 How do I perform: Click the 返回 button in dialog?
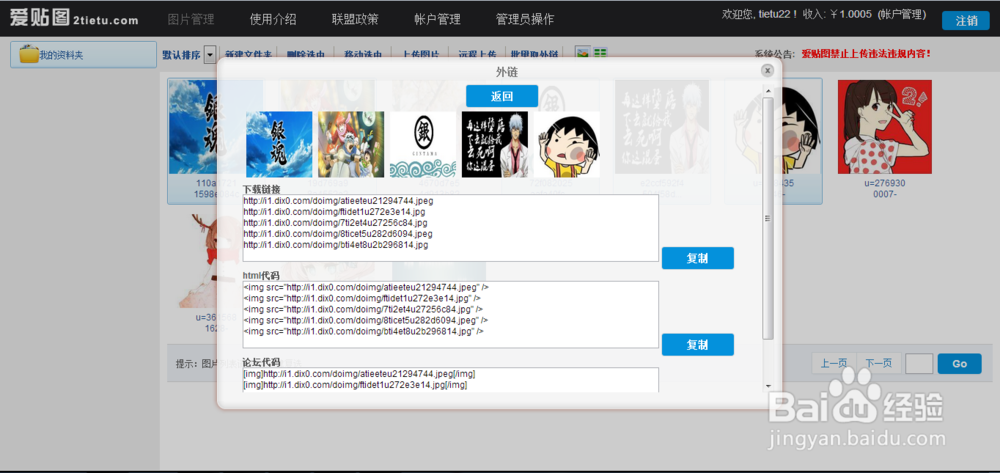[502, 96]
